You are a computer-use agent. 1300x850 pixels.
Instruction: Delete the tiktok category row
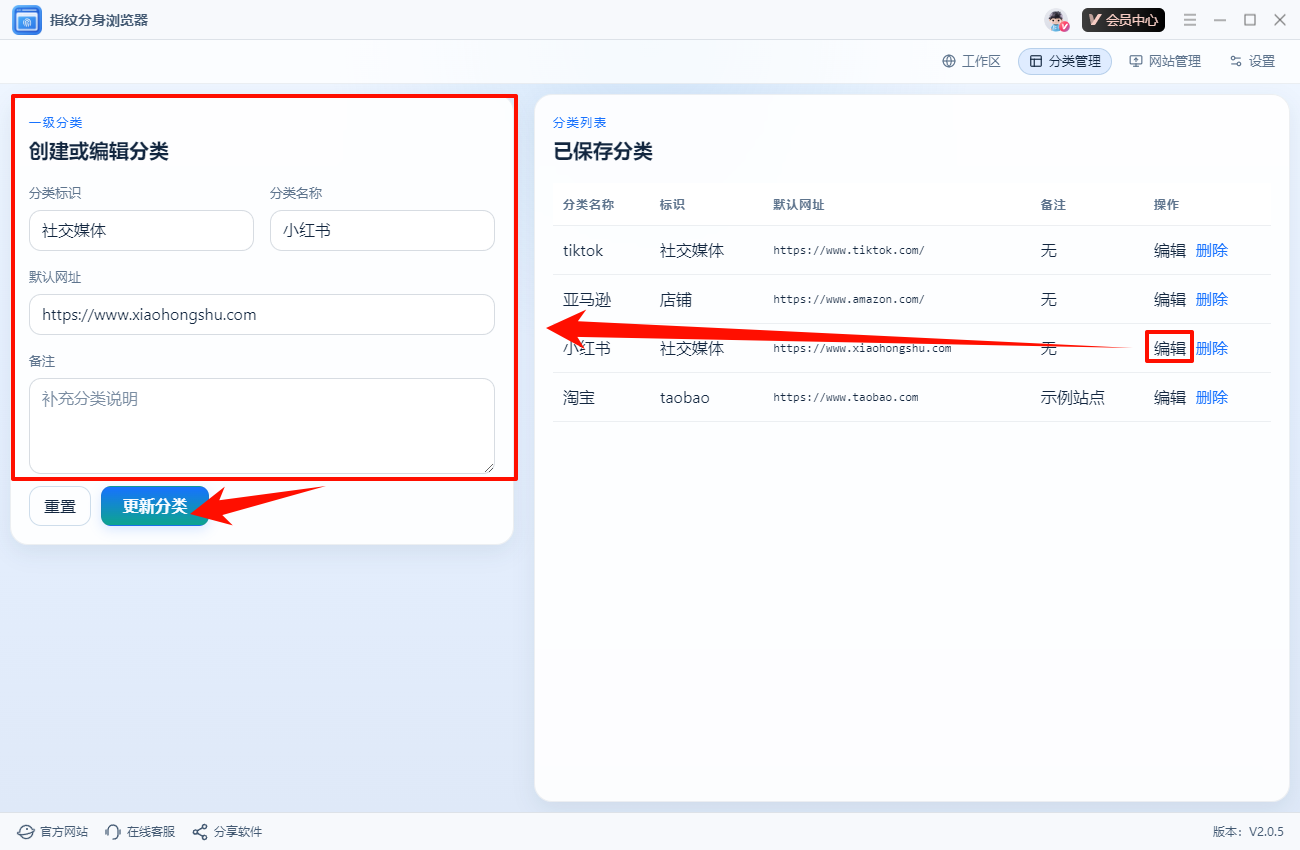1212,250
